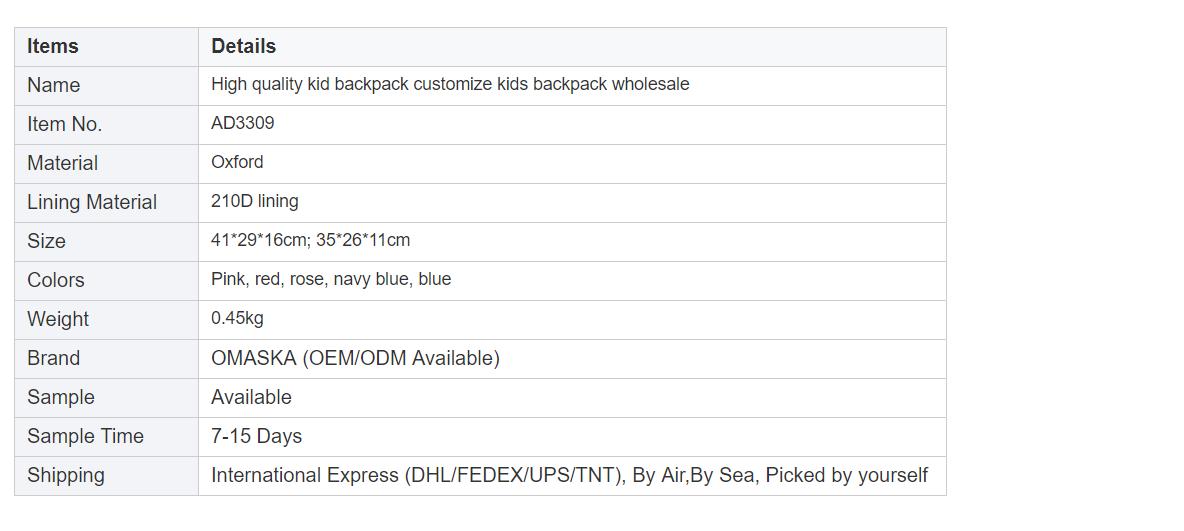
Task: Click the item number AD3309
Action: click(x=242, y=123)
